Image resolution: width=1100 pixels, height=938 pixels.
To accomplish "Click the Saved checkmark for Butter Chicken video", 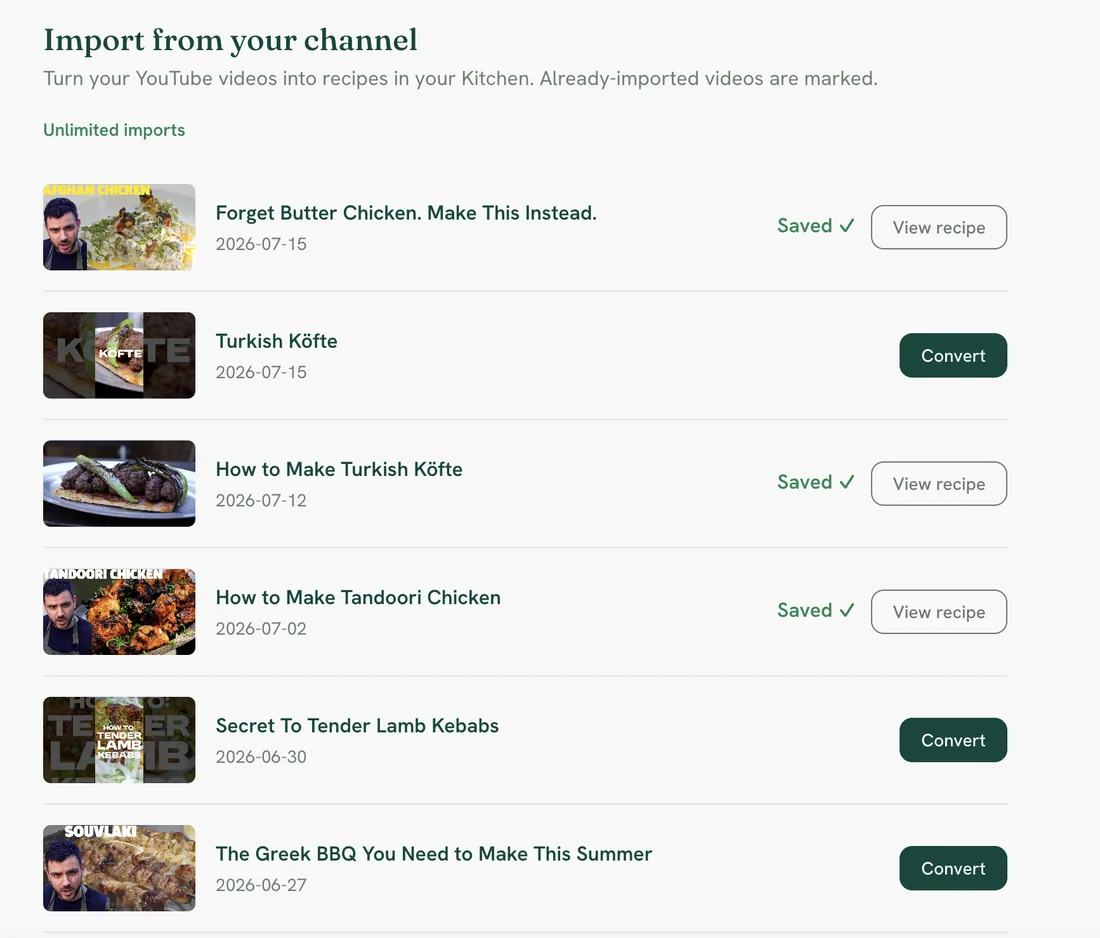I will click(816, 226).
